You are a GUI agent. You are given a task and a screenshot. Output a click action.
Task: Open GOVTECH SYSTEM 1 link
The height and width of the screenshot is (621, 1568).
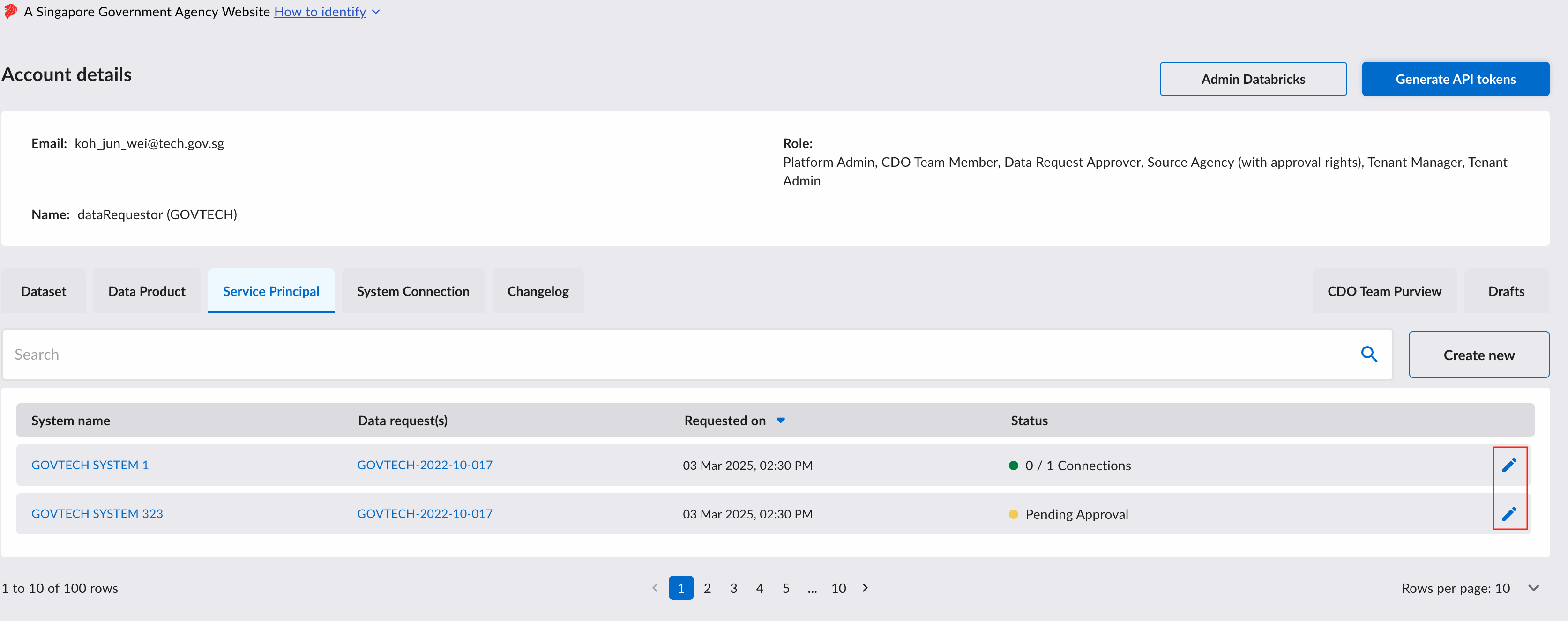[x=90, y=466]
